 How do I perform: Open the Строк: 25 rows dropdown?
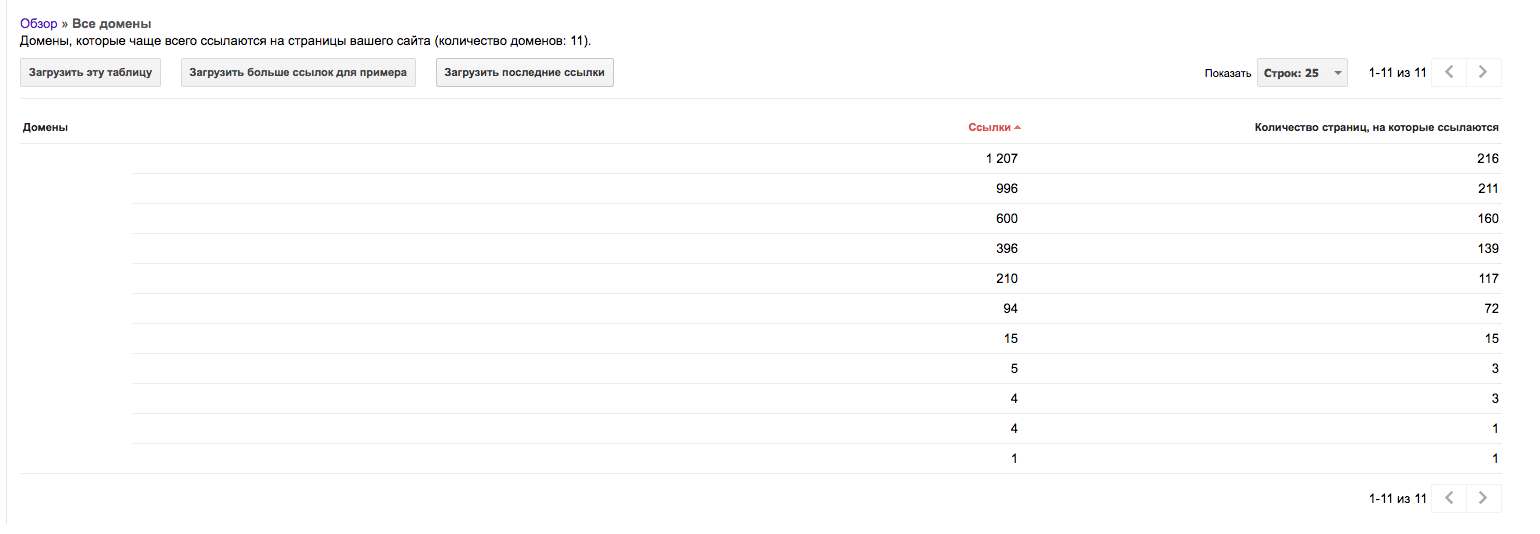1302,73
